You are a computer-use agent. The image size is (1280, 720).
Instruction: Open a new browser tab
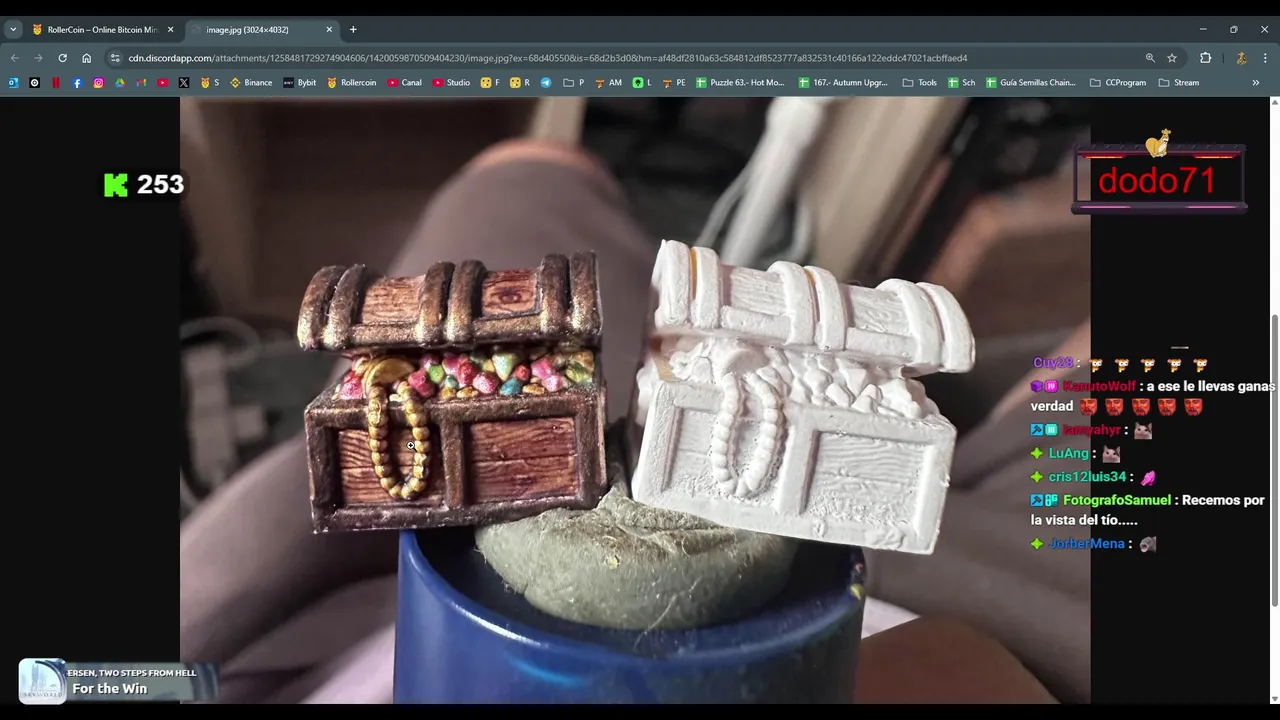(353, 30)
